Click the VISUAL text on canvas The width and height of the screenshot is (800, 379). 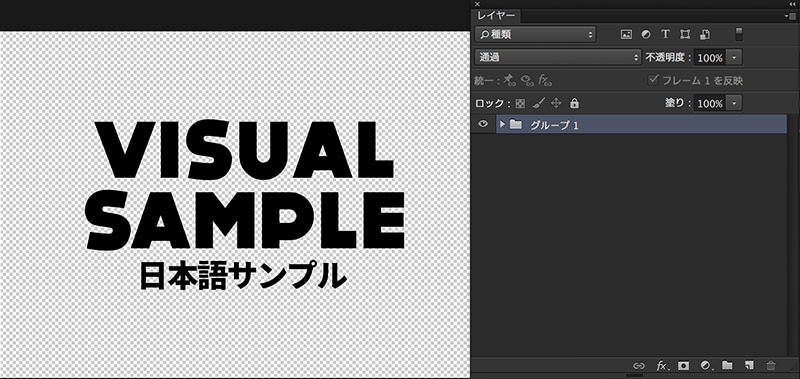coord(244,149)
